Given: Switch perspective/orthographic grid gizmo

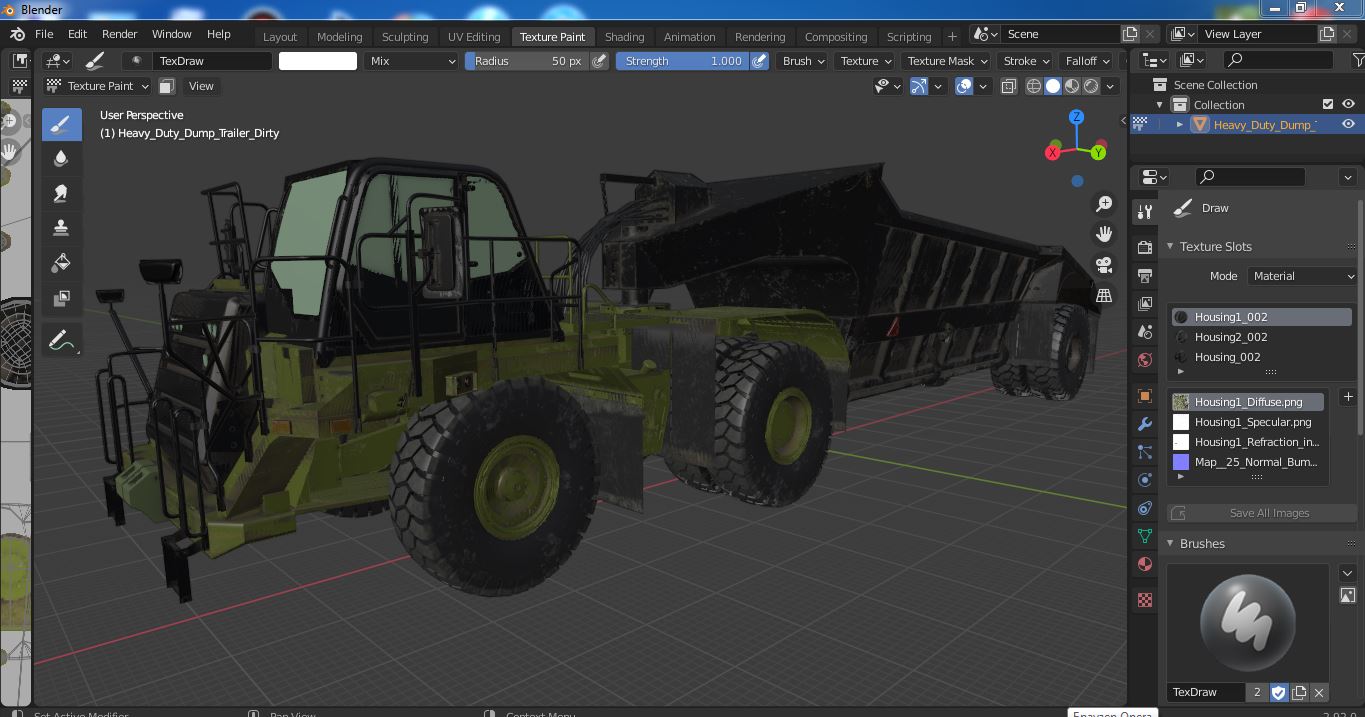Looking at the screenshot, I should [1104, 296].
